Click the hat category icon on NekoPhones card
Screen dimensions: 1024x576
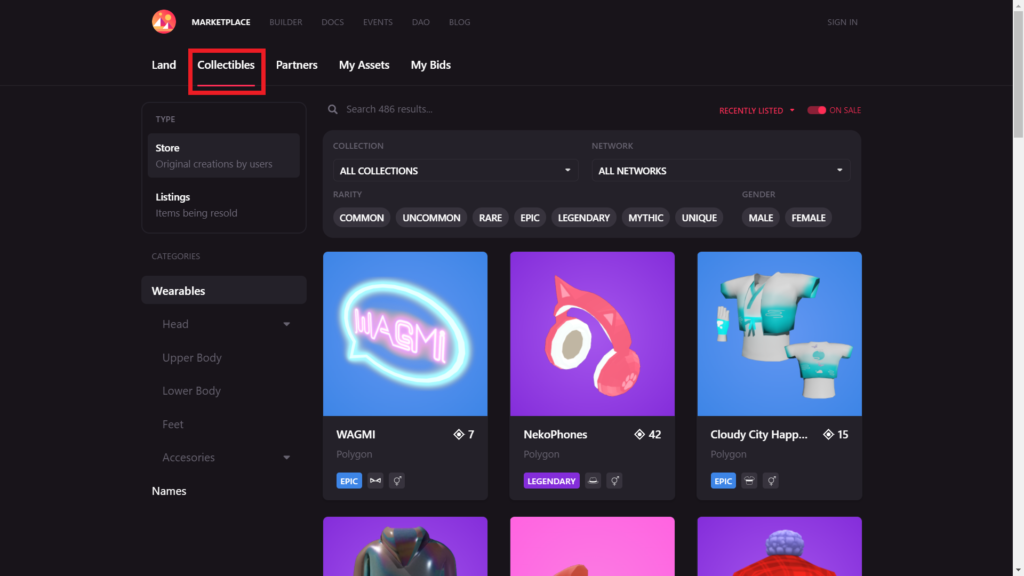click(x=592, y=481)
